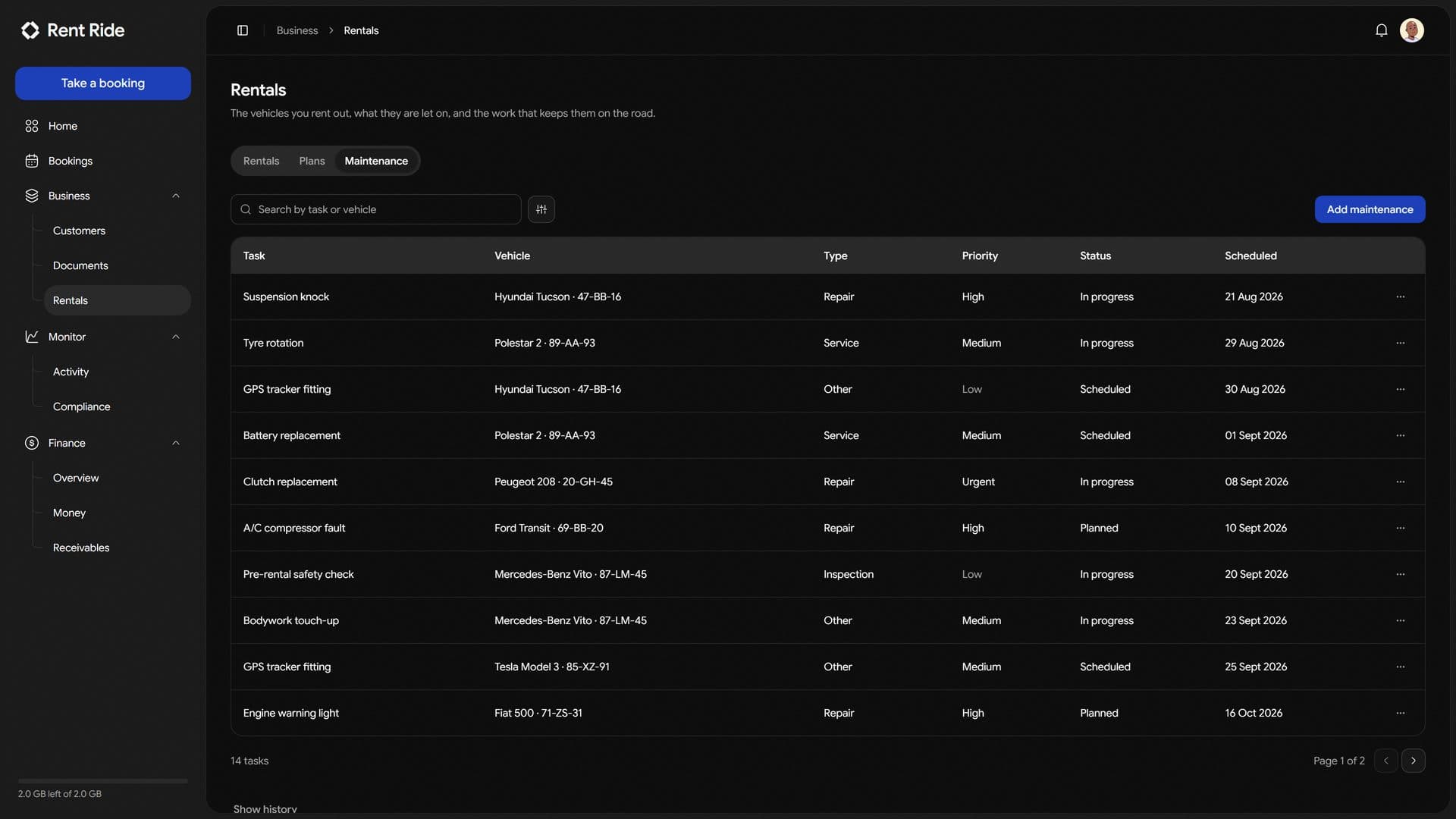Open row menu for Suspension knock

[x=1400, y=297]
